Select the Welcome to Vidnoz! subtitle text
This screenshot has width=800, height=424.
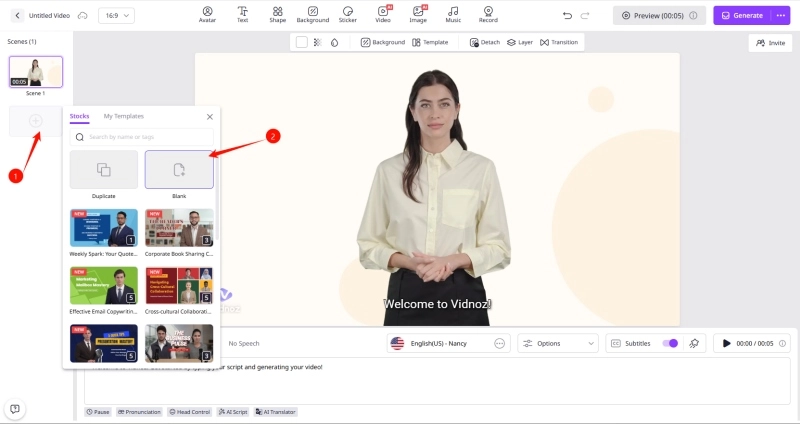pyautogui.click(x=437, y=304)
